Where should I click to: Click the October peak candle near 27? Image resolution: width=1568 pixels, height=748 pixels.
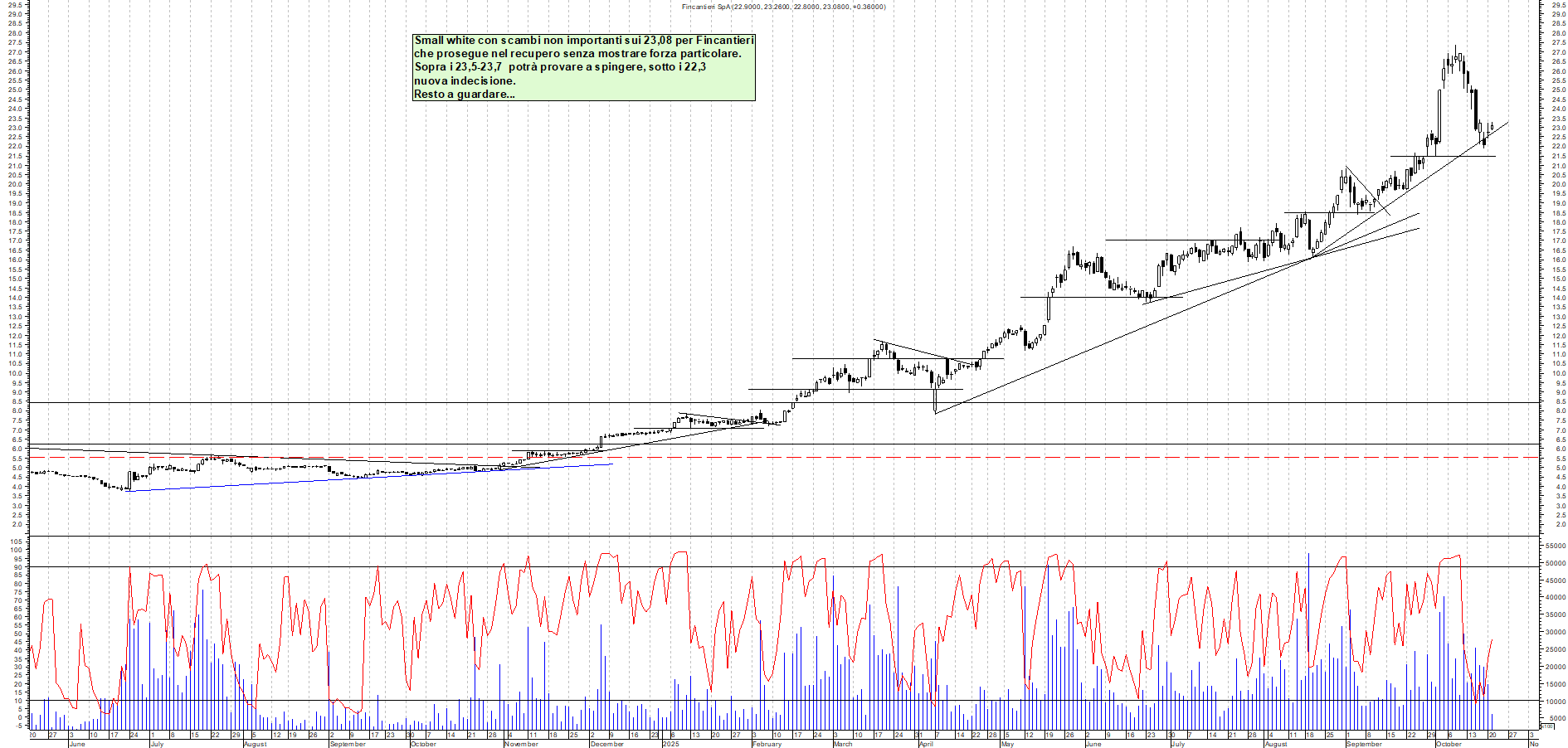(x=1455, y=56)
